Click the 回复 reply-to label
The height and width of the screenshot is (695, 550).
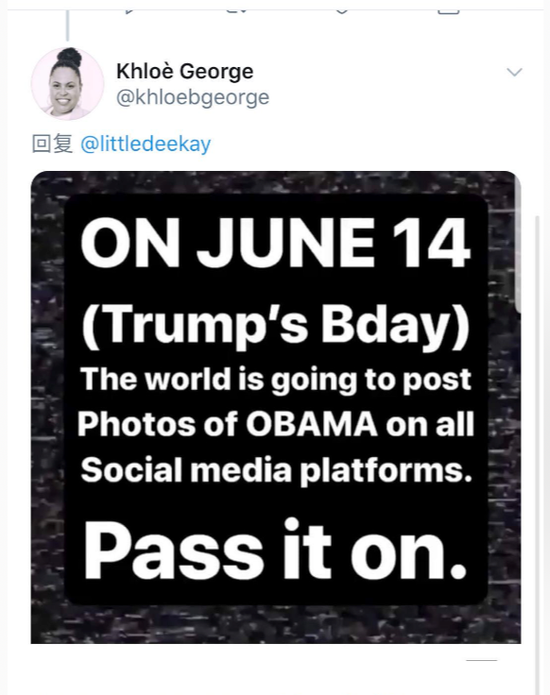[x=52, y=144]
